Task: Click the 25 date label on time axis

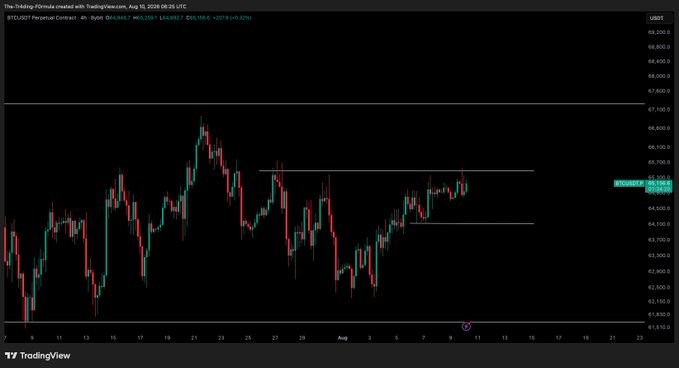Action: pos(248,338)
